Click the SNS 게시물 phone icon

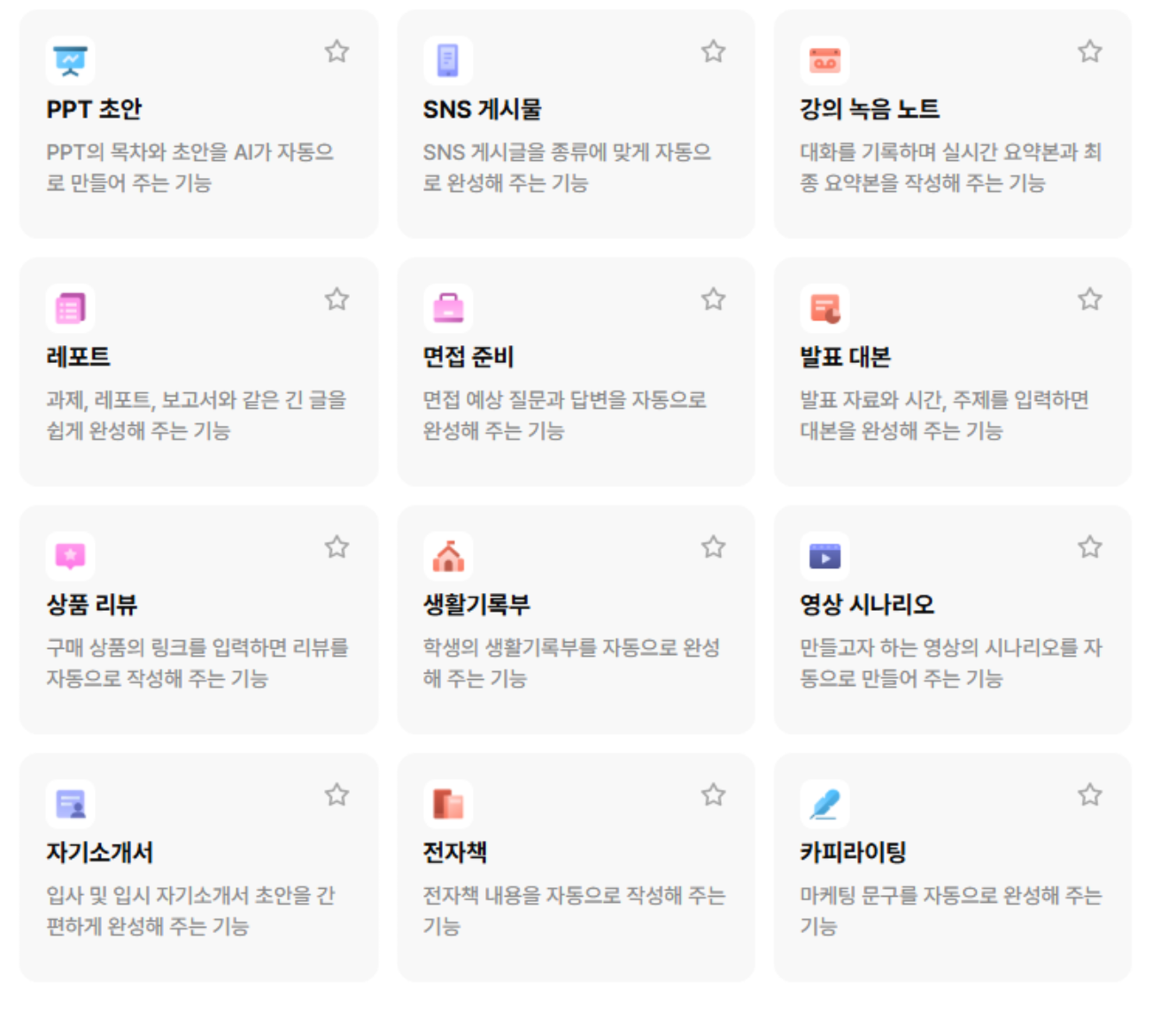click(447, 60)
